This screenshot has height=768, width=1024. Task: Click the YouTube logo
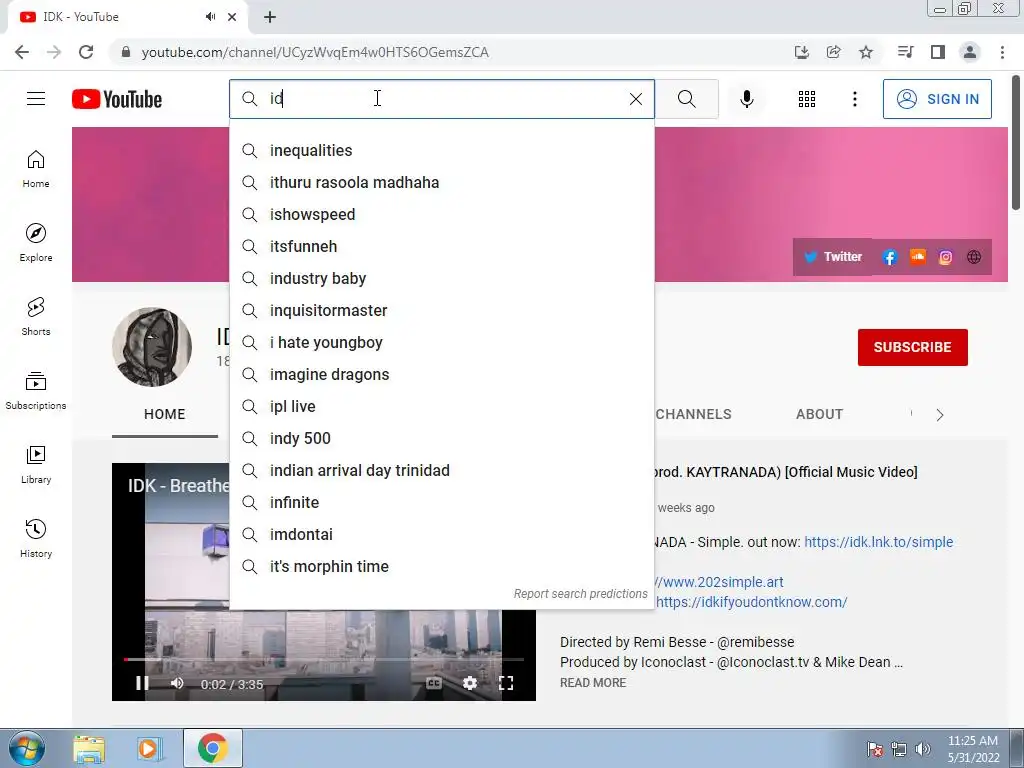pyautogui.click(x=117, y=99)
